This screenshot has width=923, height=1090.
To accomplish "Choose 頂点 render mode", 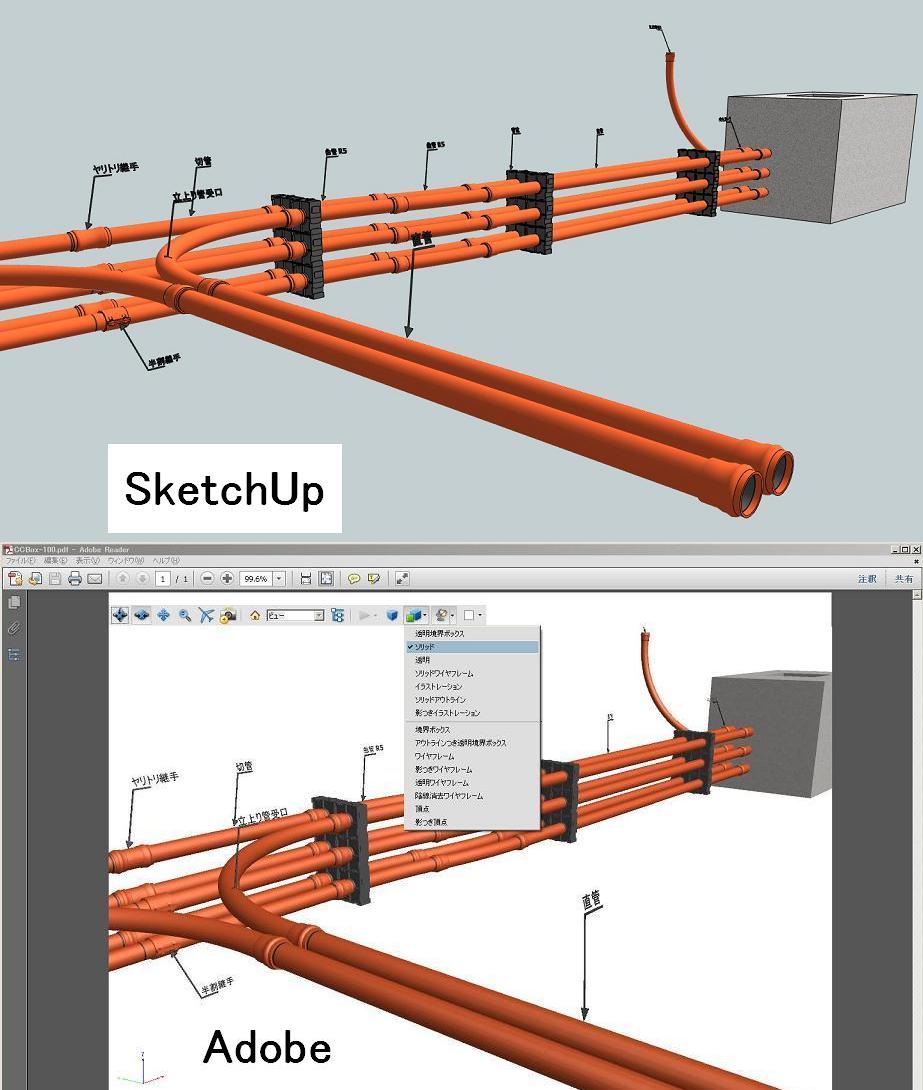I will pyautogui.click(x=471, y=809).
